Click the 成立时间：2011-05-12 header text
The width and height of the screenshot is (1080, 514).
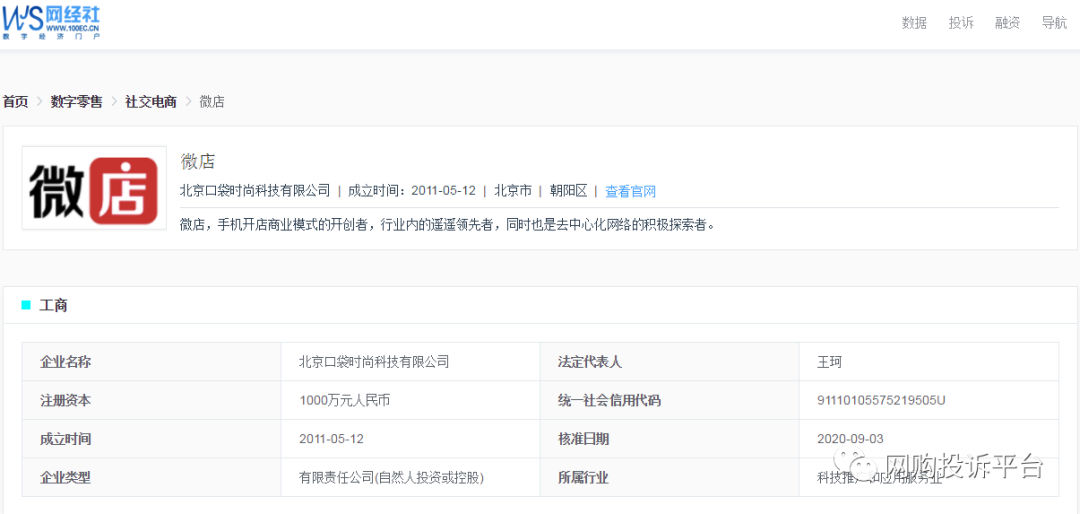point(412,191)
